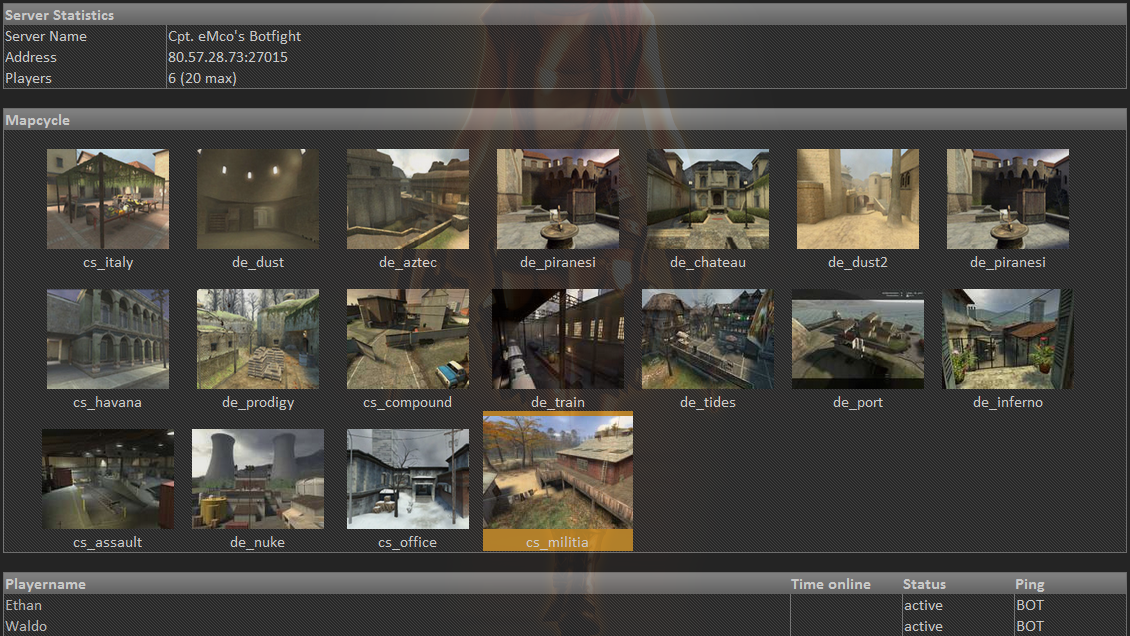
Task: Open the de_dust map thumbnail
Action: (258, 199)
